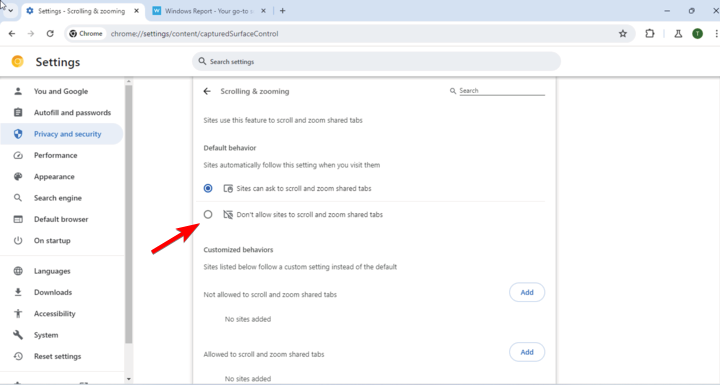Switch to the Windows Report tab
This screenshot has width=720, height=385.
[209, 11]
